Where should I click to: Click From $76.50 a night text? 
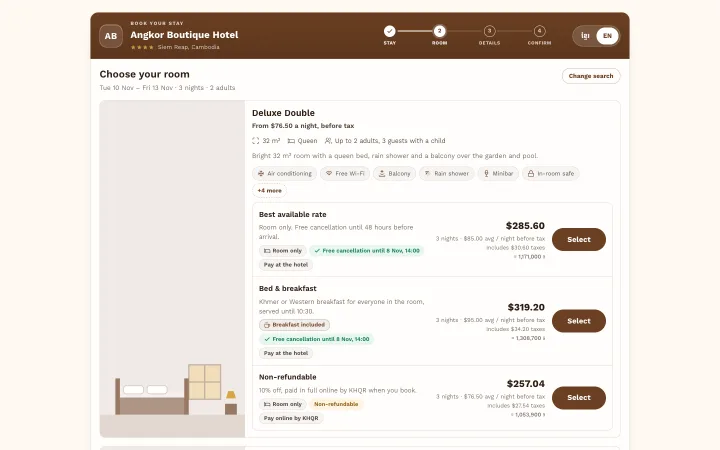(x=303, y=126)
